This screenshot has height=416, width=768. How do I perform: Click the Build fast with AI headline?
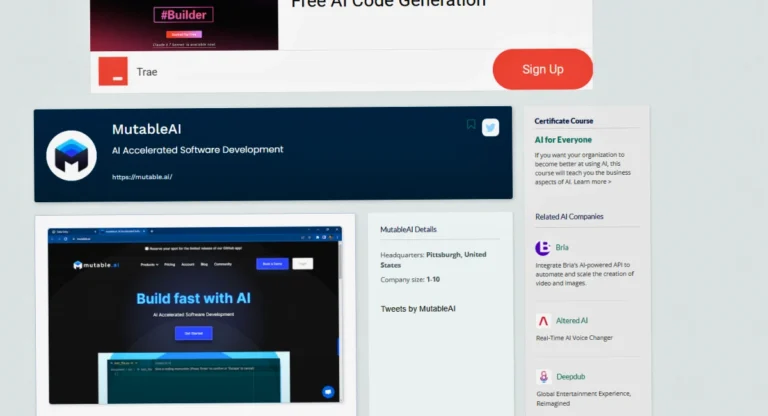(193, 298)
